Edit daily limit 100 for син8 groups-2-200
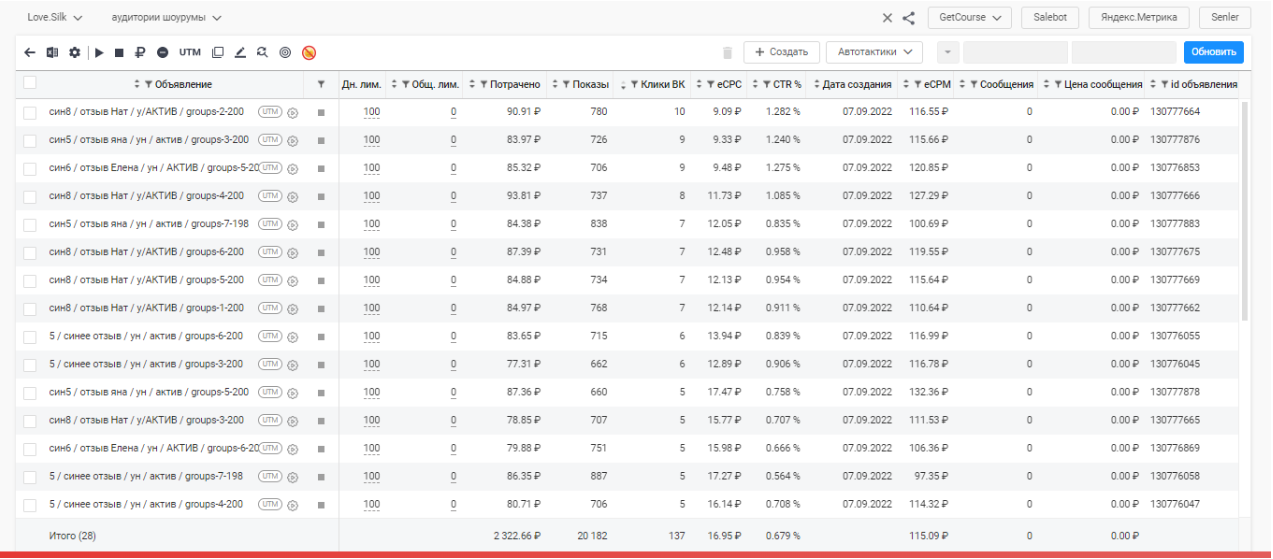 pos(371,113)
